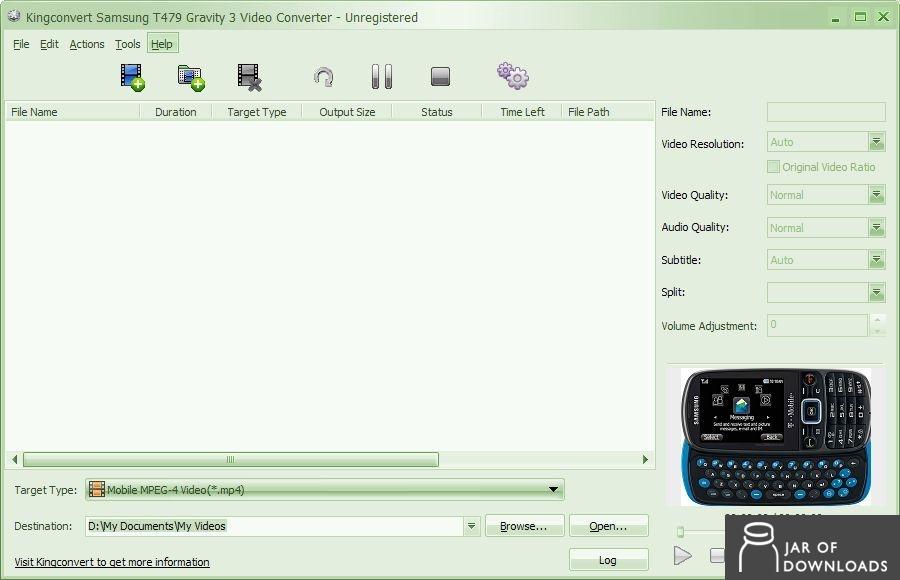The width and height of the screenshot is (900, 580).
Task: Maximize the Kingconvert window
Action: 860,17
